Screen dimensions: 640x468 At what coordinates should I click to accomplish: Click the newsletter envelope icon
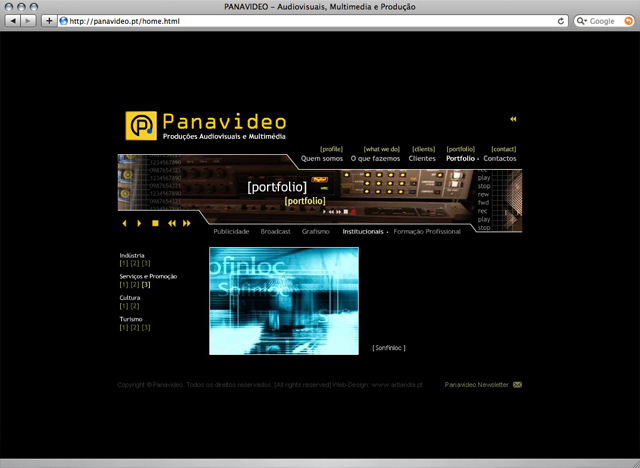click(x=517, y=385)
